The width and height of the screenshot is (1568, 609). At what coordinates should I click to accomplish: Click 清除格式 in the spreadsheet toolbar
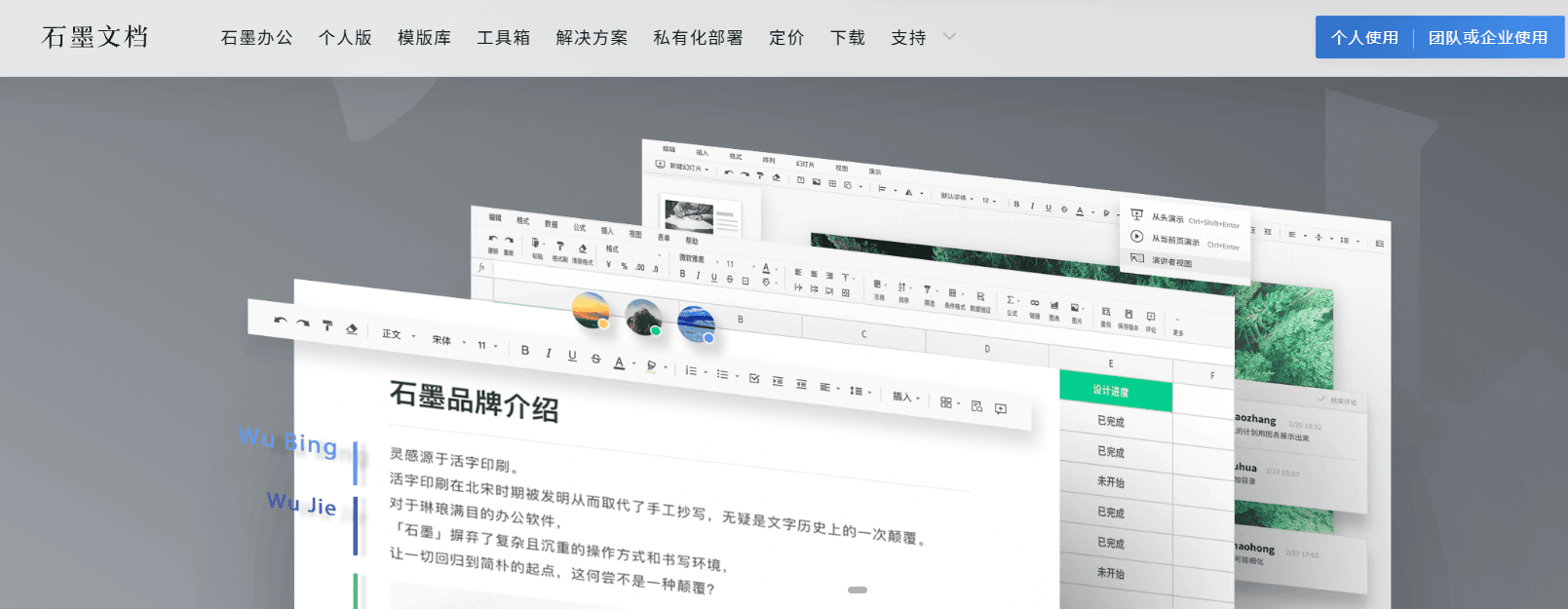coord(583,254)
